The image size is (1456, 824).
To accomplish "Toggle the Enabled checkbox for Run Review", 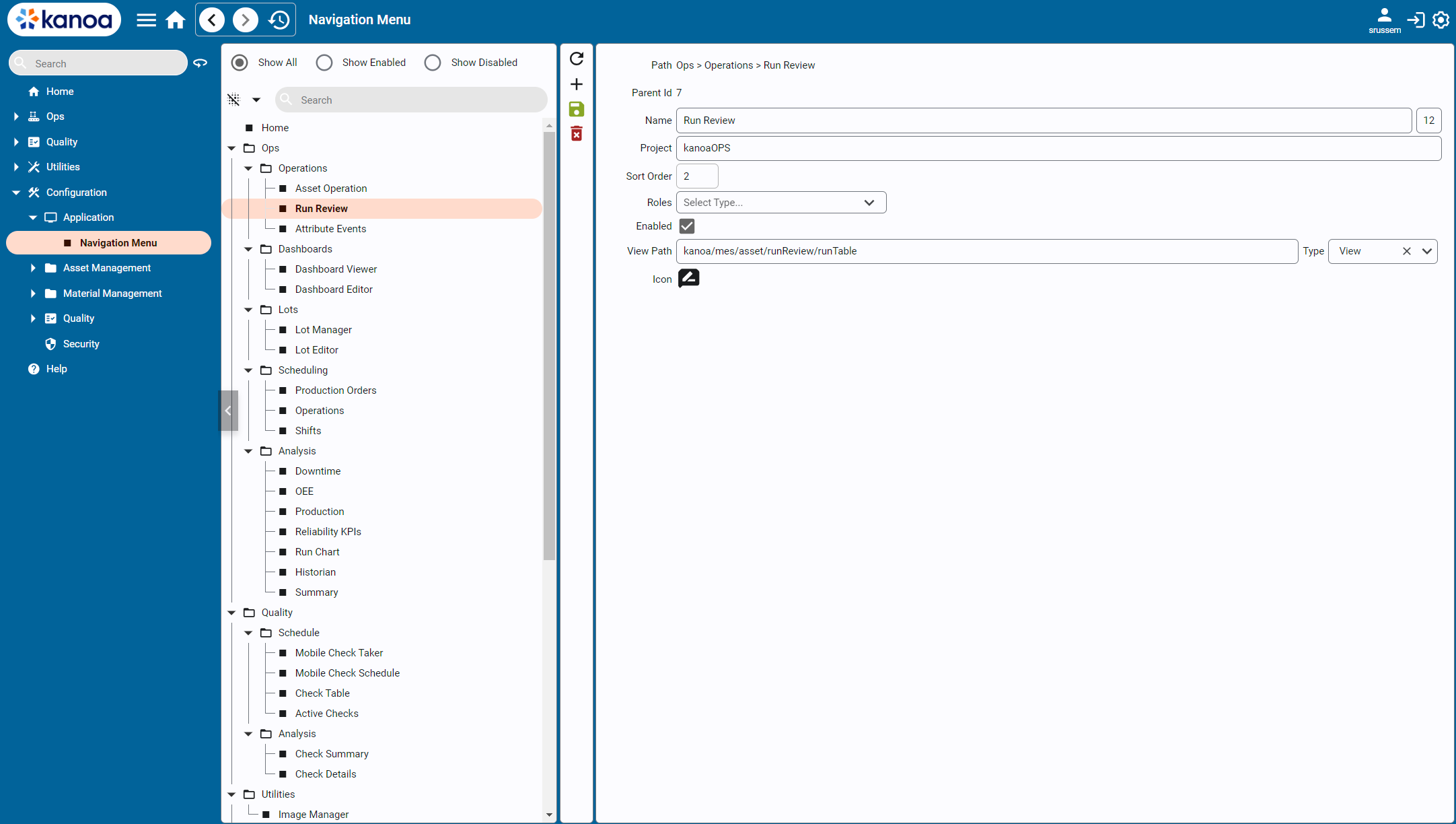I will [x=686, y=225].
